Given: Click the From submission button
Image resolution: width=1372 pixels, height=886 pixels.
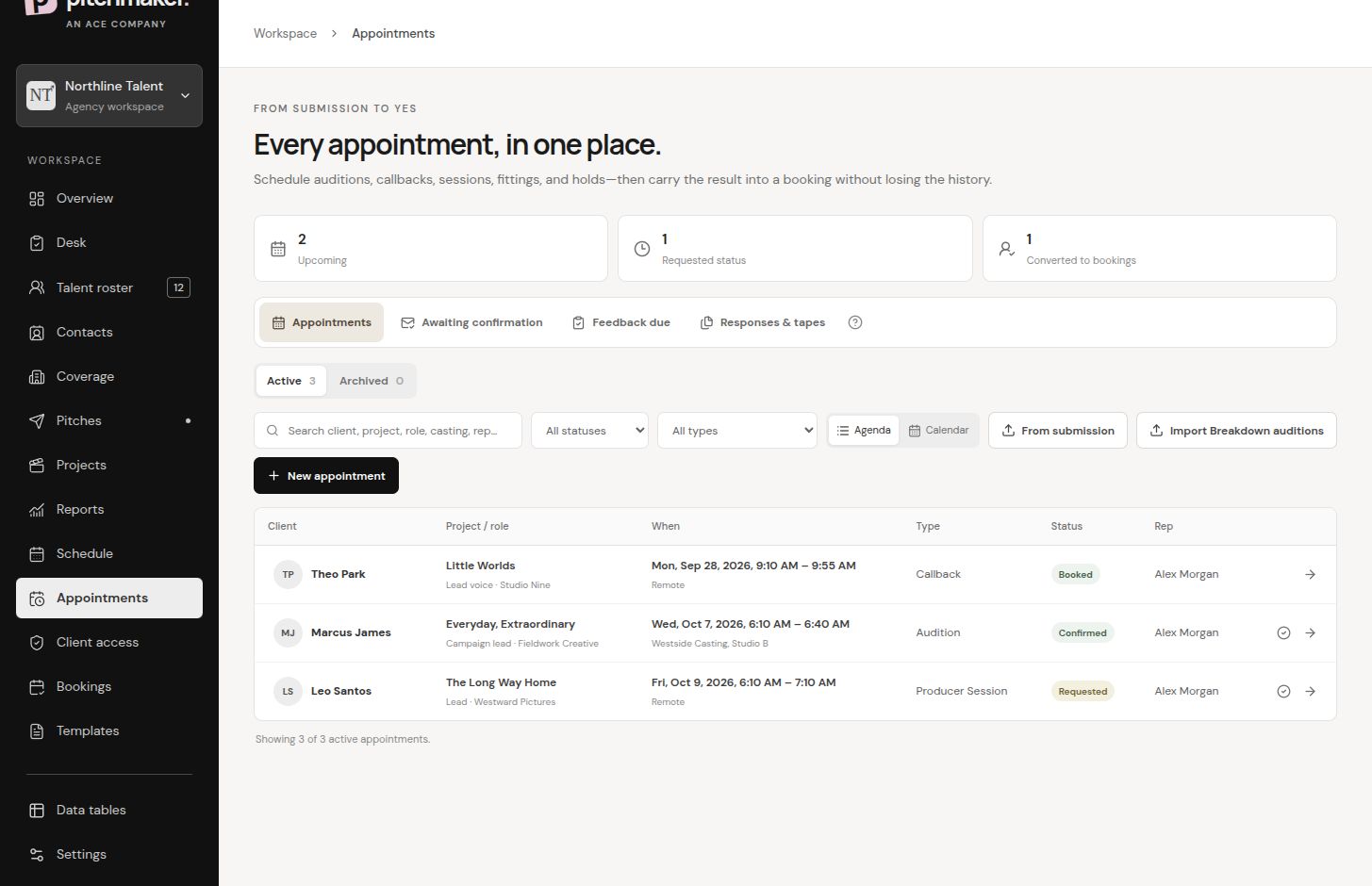Looking at the screenshot, I should click(1058, 430).
